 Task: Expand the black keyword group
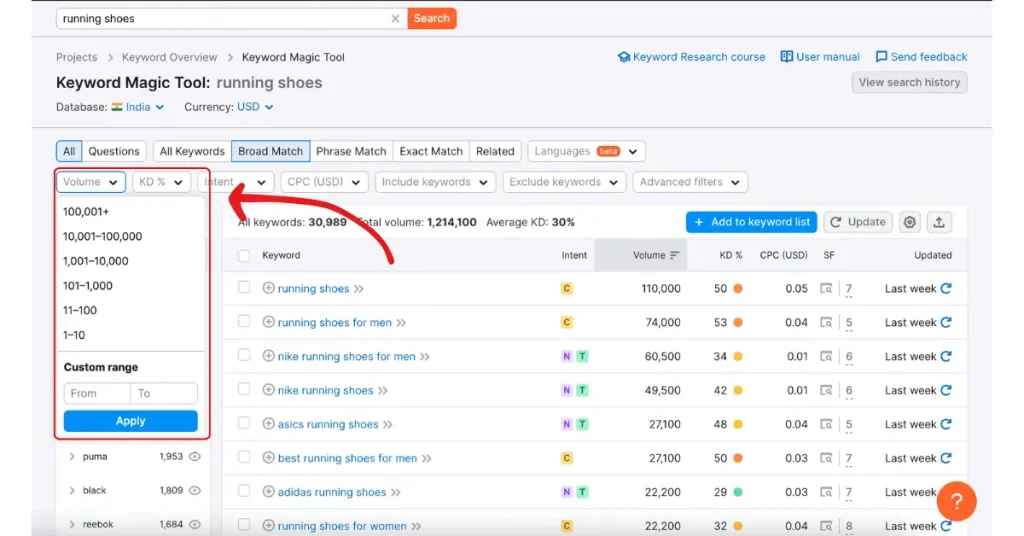click(72, 490)
